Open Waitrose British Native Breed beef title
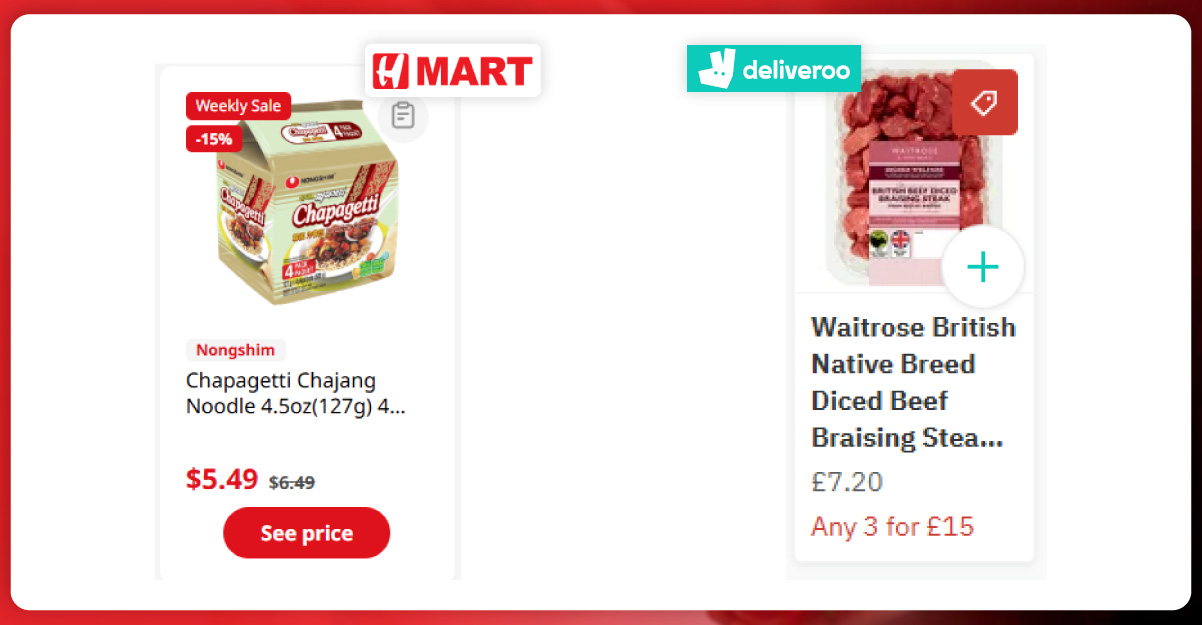This screenshot has width=1202, height=625. [913, 383]
